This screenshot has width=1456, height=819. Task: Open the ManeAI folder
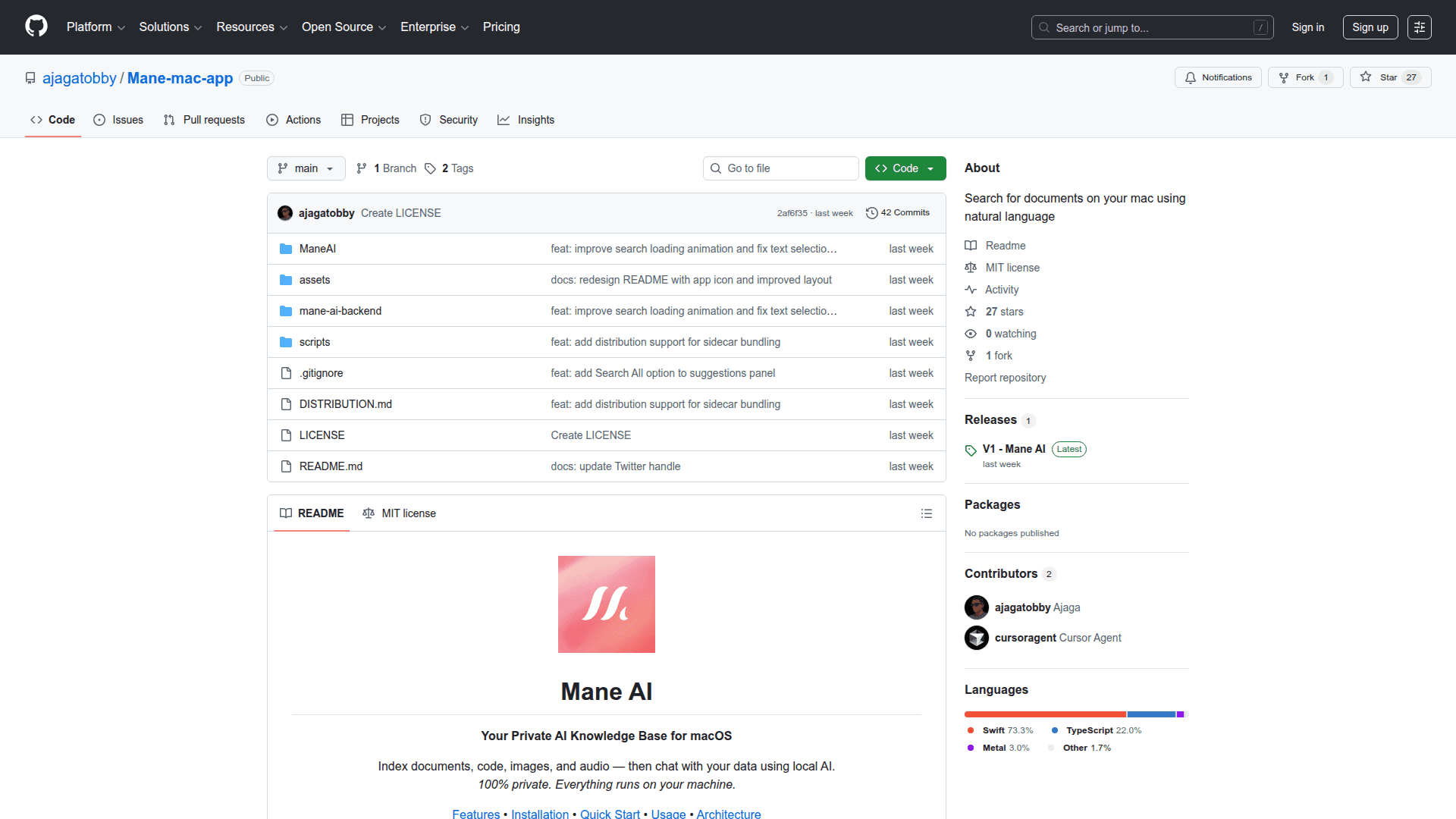pyautogui.click(x=317, y=249)
